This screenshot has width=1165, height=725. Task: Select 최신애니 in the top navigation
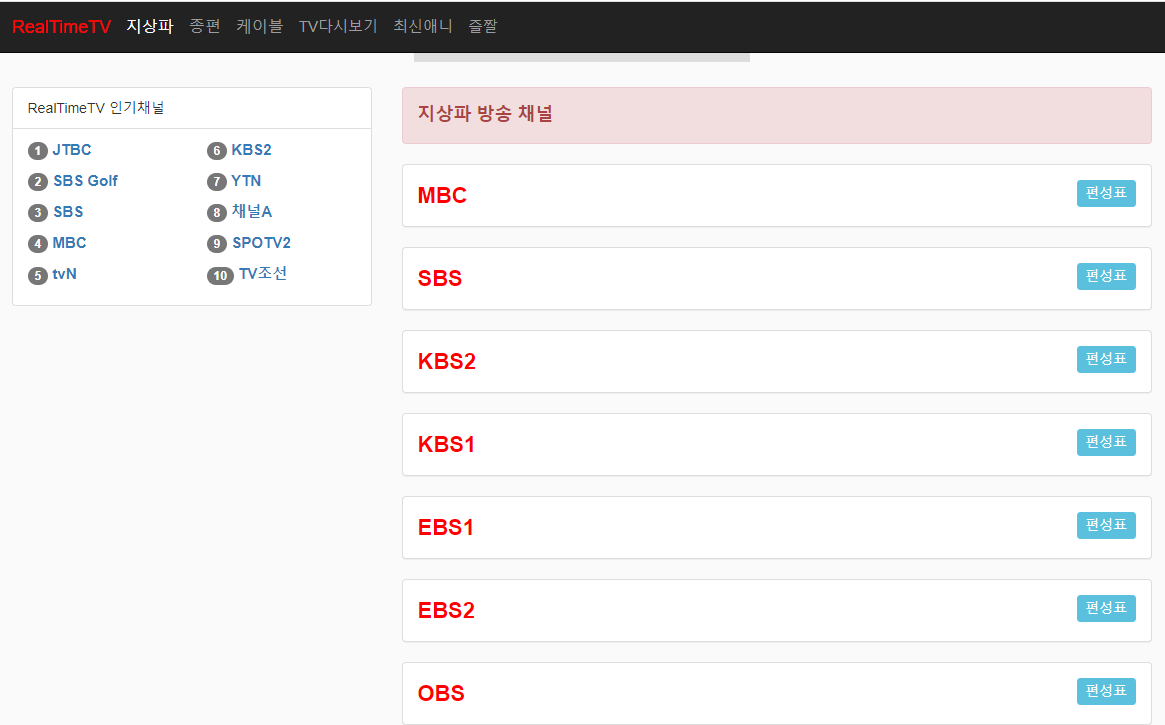coord(422,27)
